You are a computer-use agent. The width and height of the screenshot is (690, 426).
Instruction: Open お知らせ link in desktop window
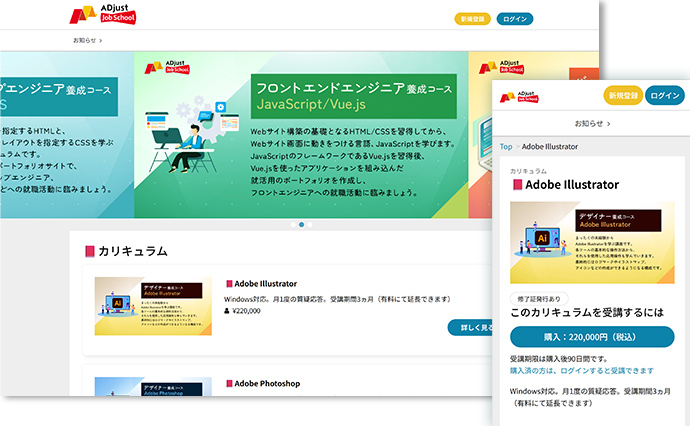coord(88,40)
